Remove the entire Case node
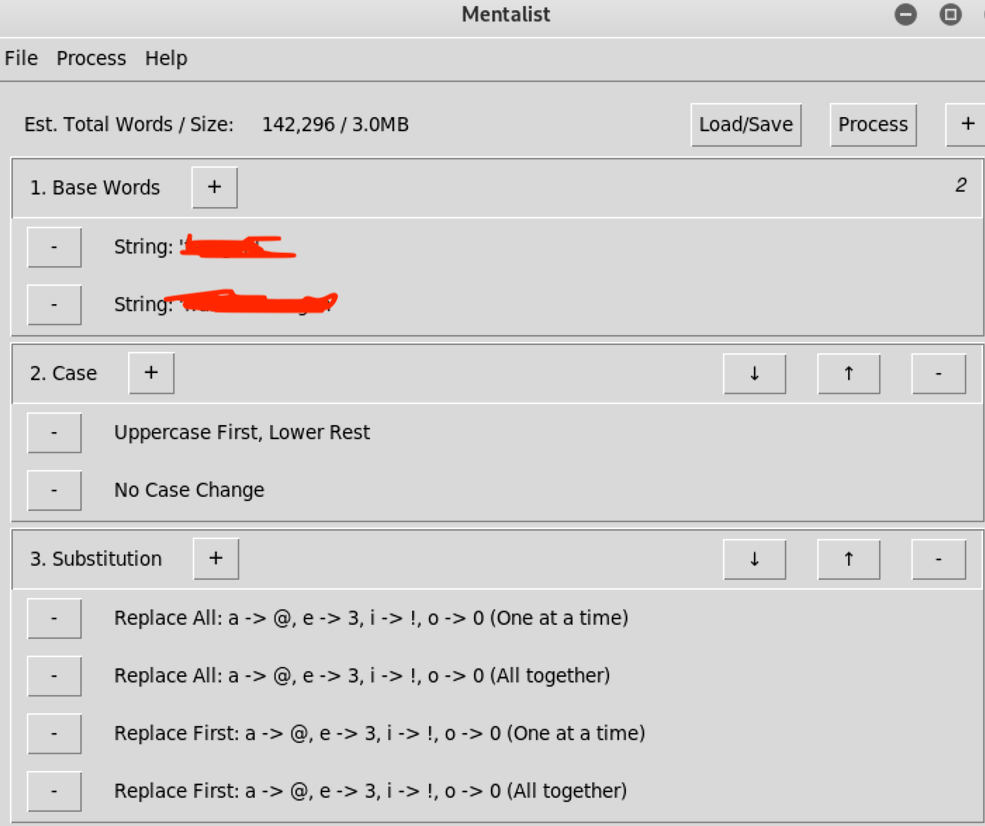This screenshot has height=826, width=985. [938, 373]
